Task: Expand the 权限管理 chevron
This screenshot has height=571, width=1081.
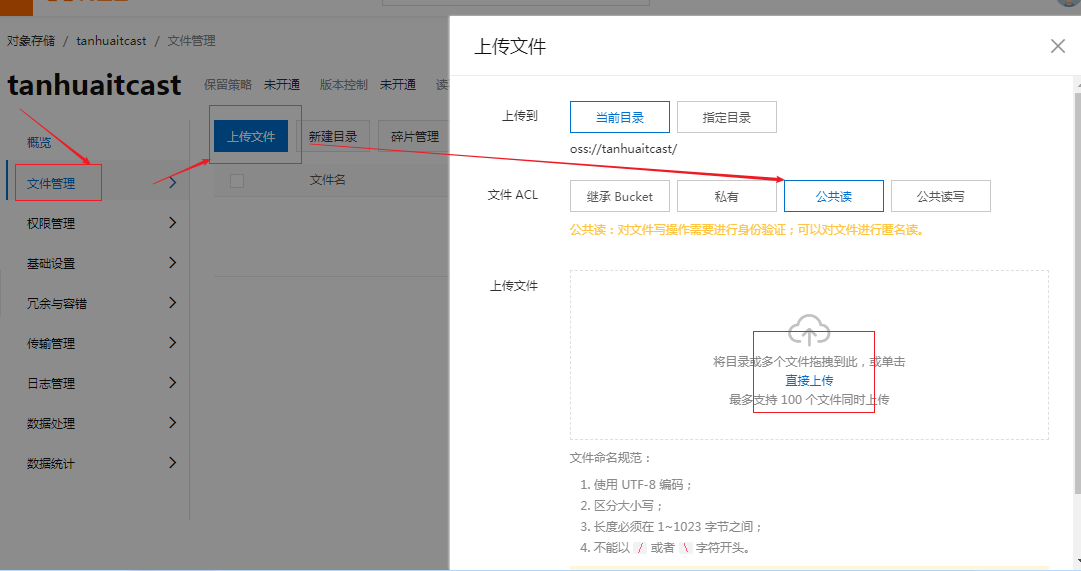Action: pos(173,222)
